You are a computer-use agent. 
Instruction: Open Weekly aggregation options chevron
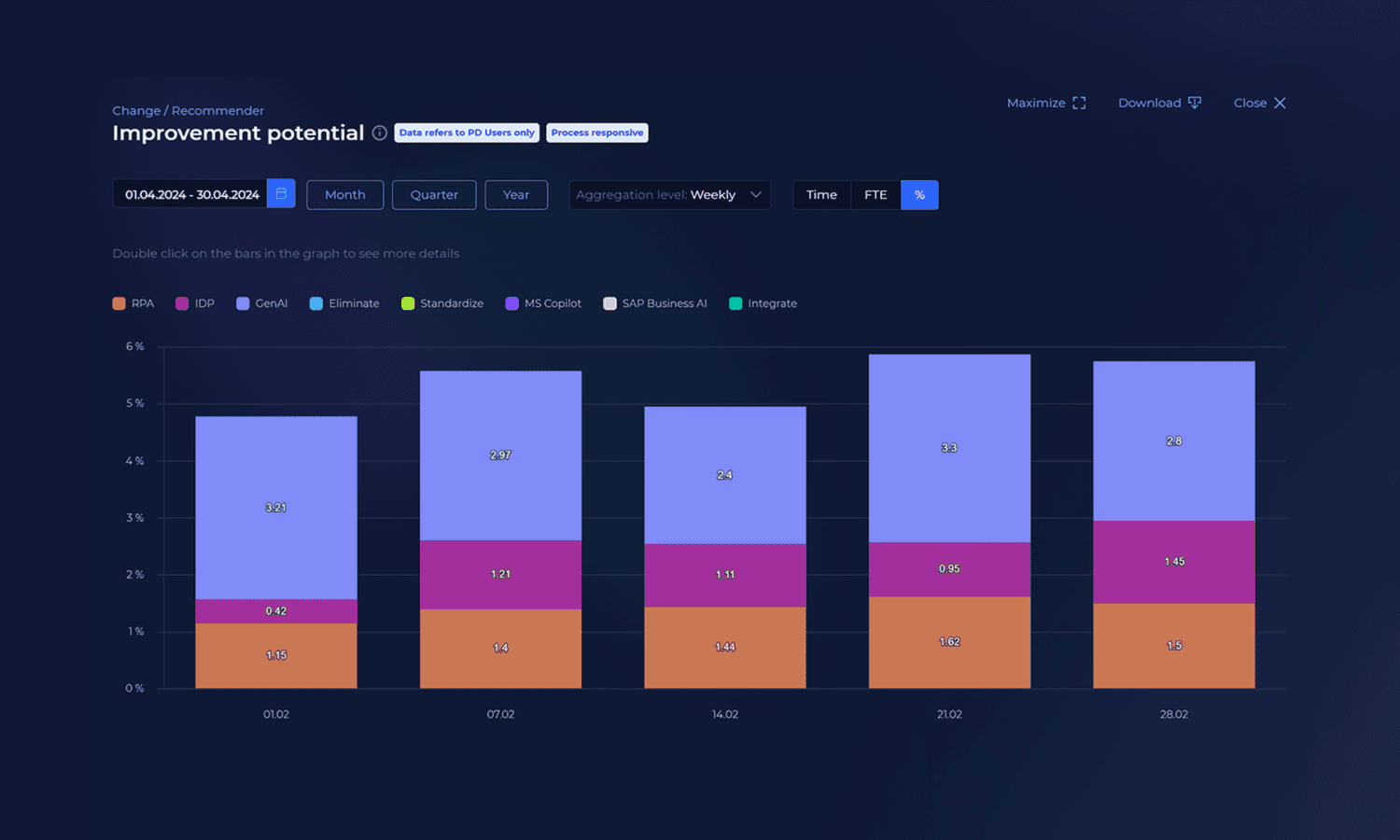coord(754,194)
